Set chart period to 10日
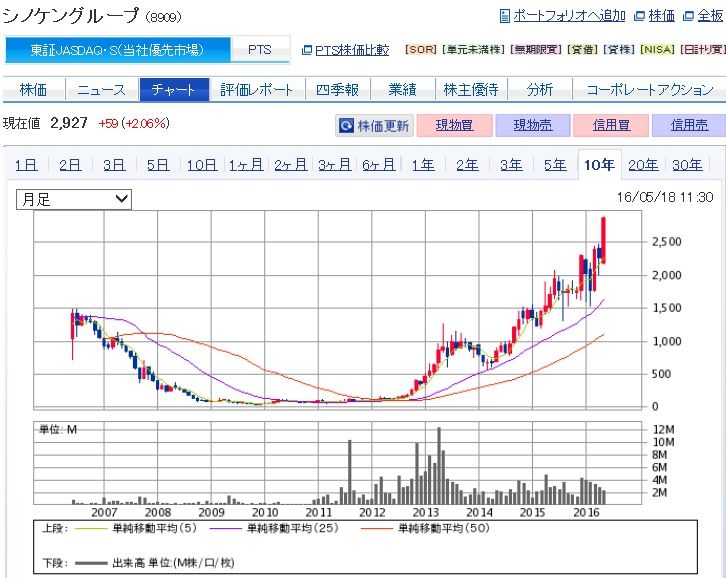 [x=202, y=165]
